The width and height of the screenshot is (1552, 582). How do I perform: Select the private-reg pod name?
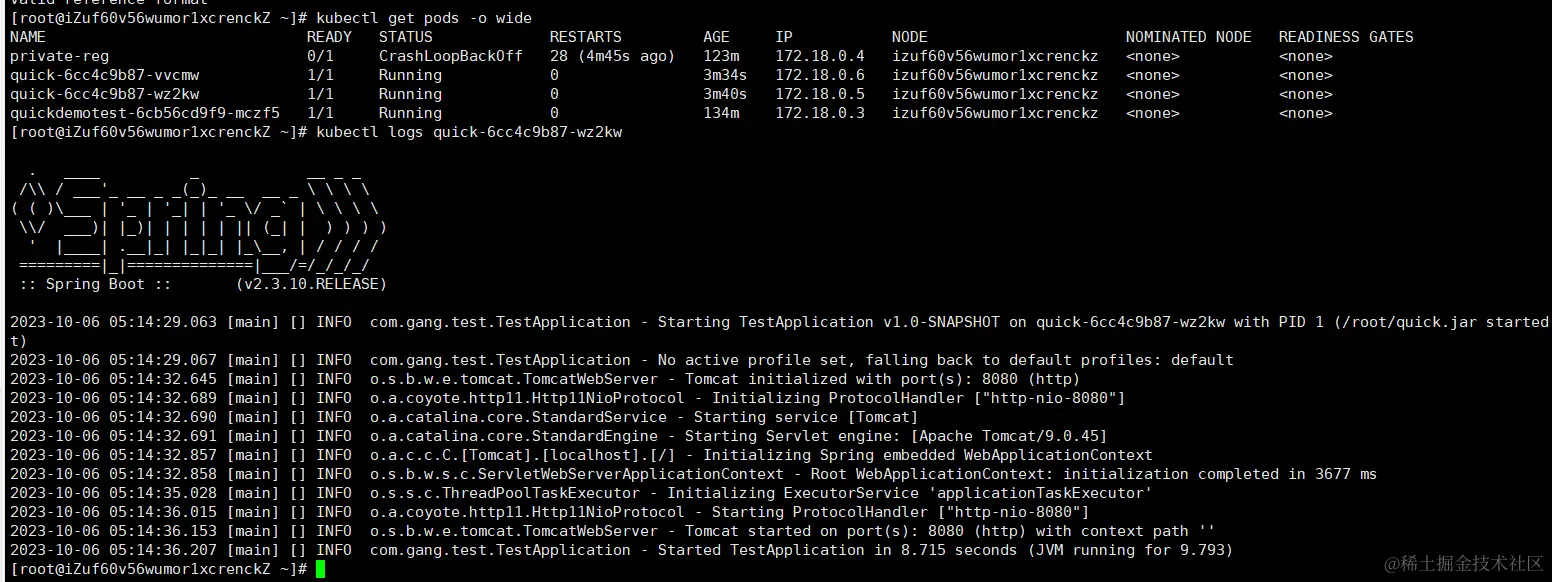click(x=60, y=56)
